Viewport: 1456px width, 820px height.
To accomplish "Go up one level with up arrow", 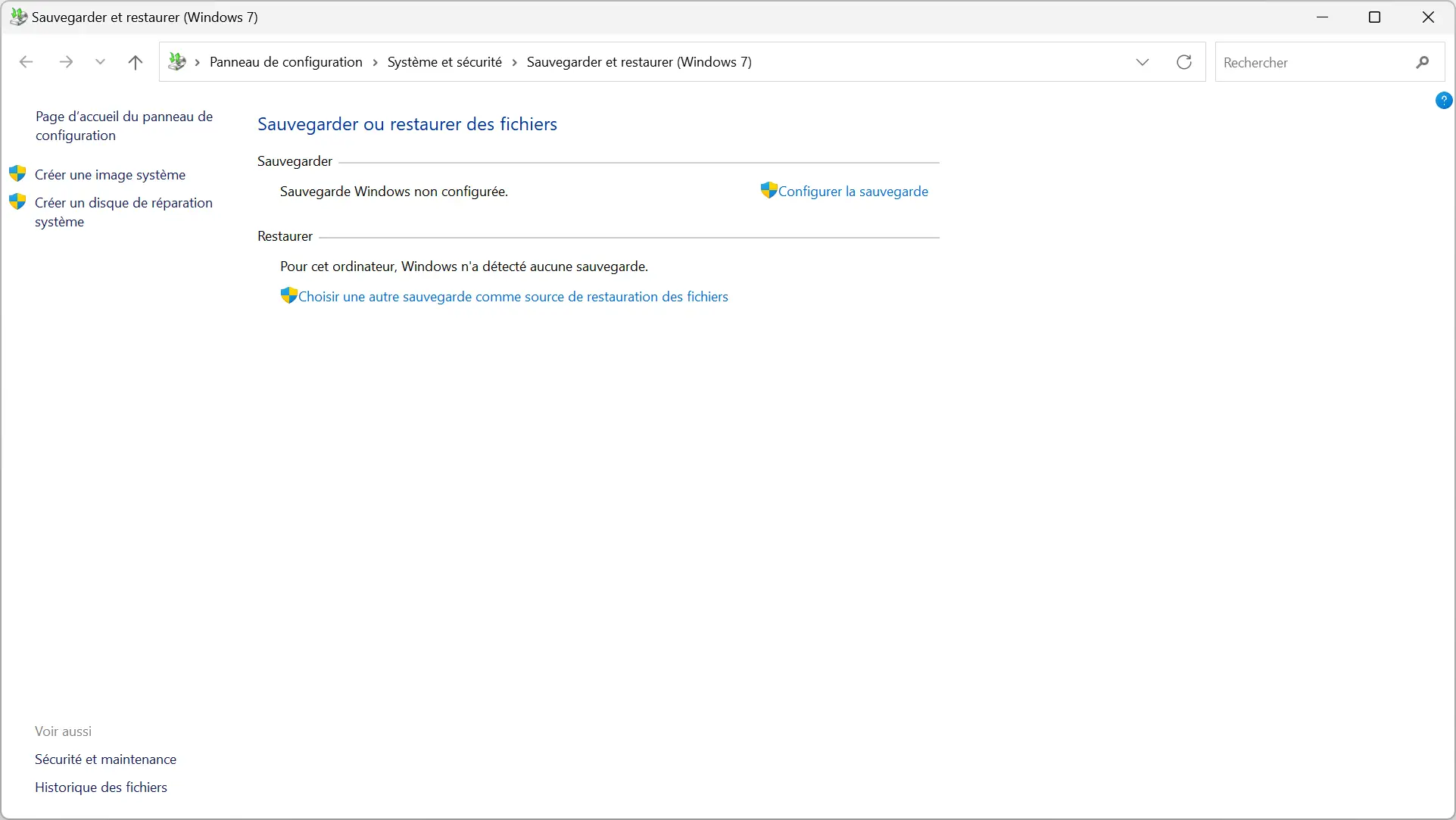I will pos(136,62).
